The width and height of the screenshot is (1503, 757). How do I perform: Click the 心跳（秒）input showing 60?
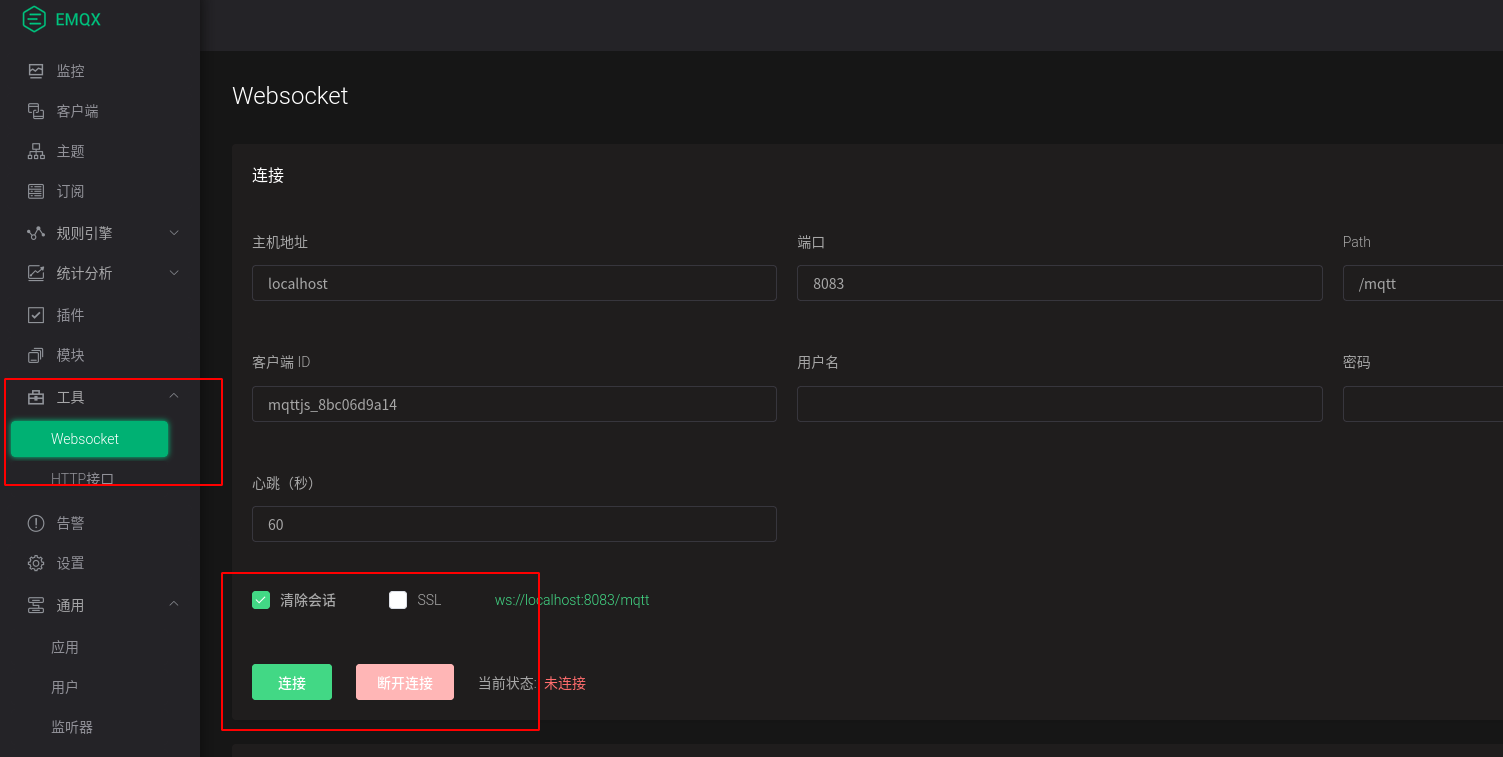click(x=514, y=524)
